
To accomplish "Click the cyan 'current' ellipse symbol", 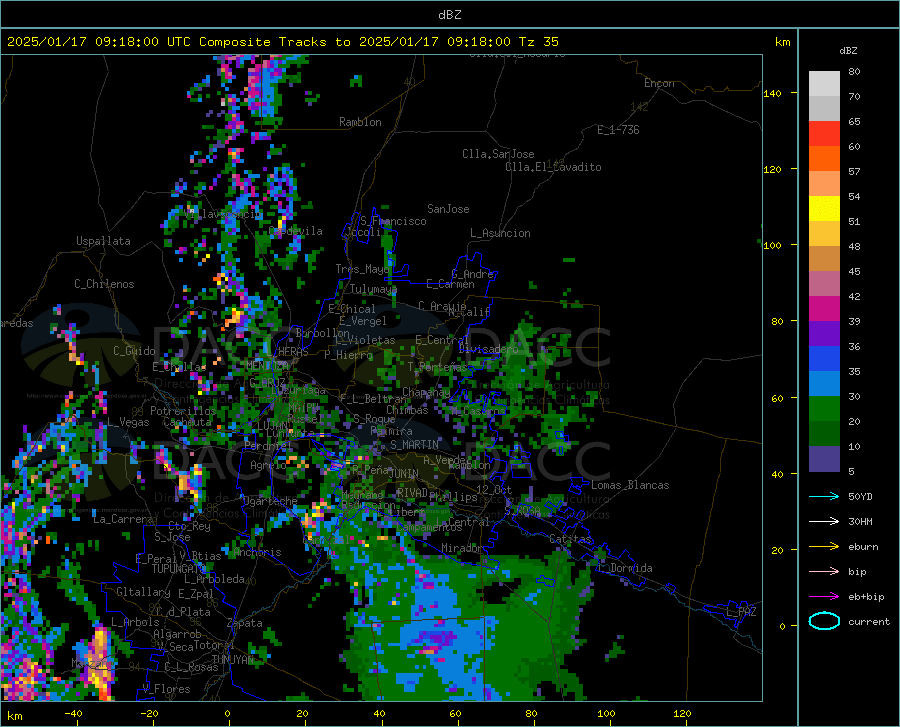I will 824,621.
